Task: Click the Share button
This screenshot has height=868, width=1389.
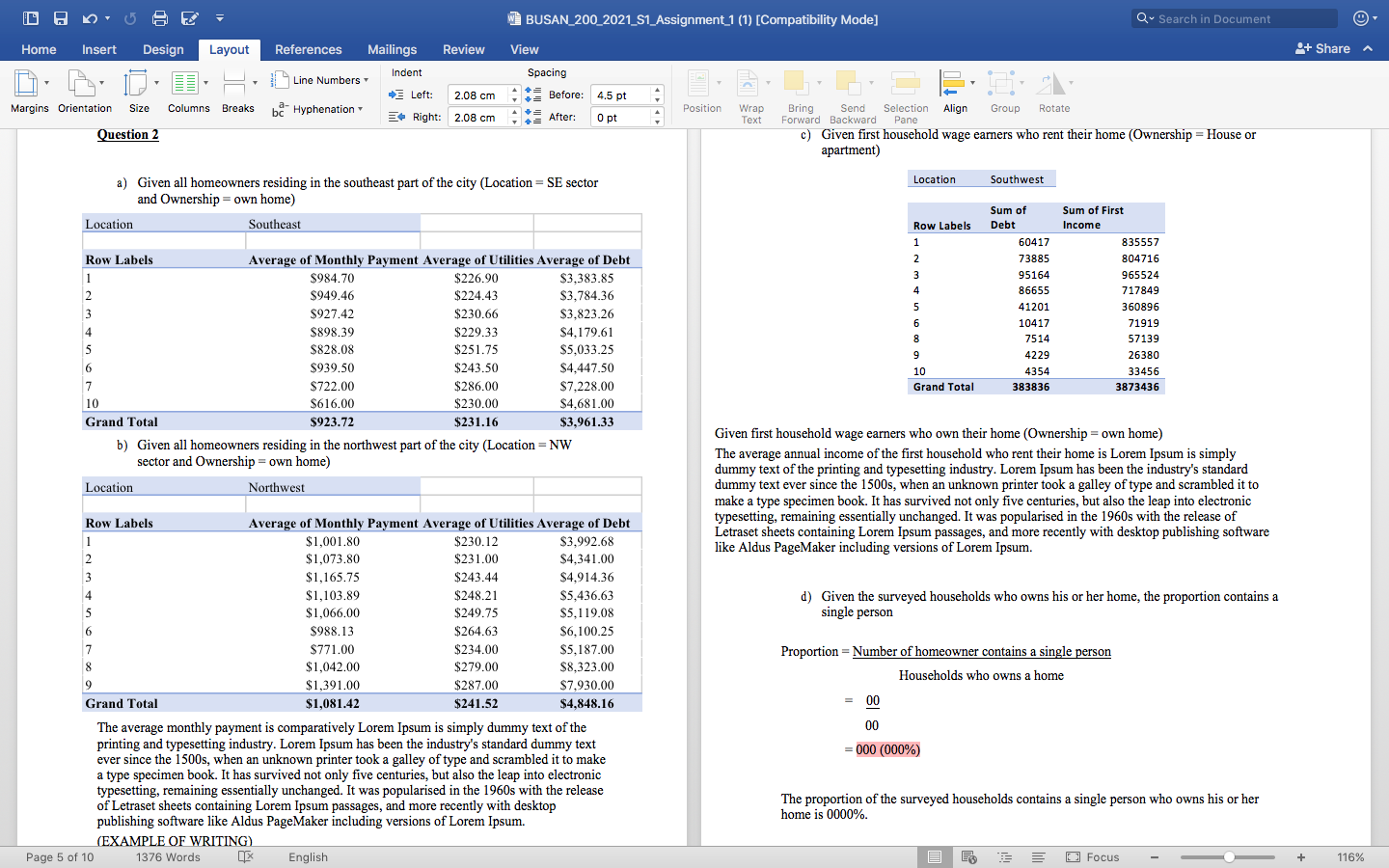Action: [1322, 48]
